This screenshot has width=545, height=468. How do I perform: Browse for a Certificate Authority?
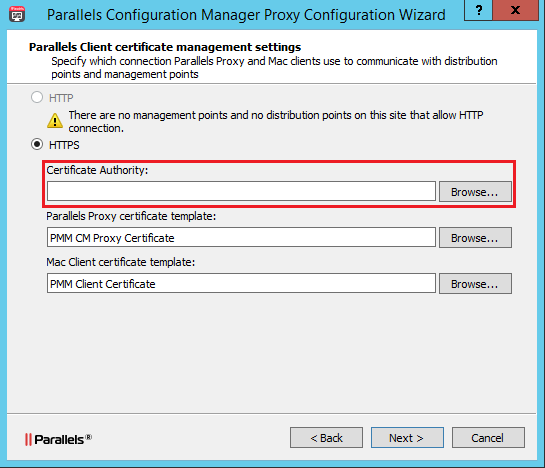point(475,192)
